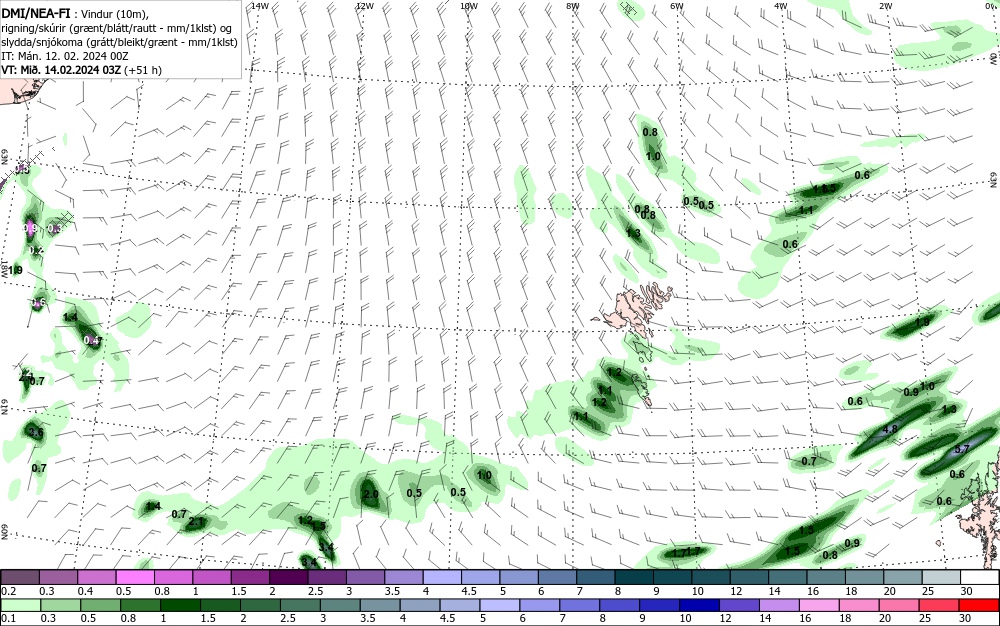This screenshot has height=626, width=1000.
Task: Select the light pink swatch above rain-scale 16
Action: [x=819, y=605]
